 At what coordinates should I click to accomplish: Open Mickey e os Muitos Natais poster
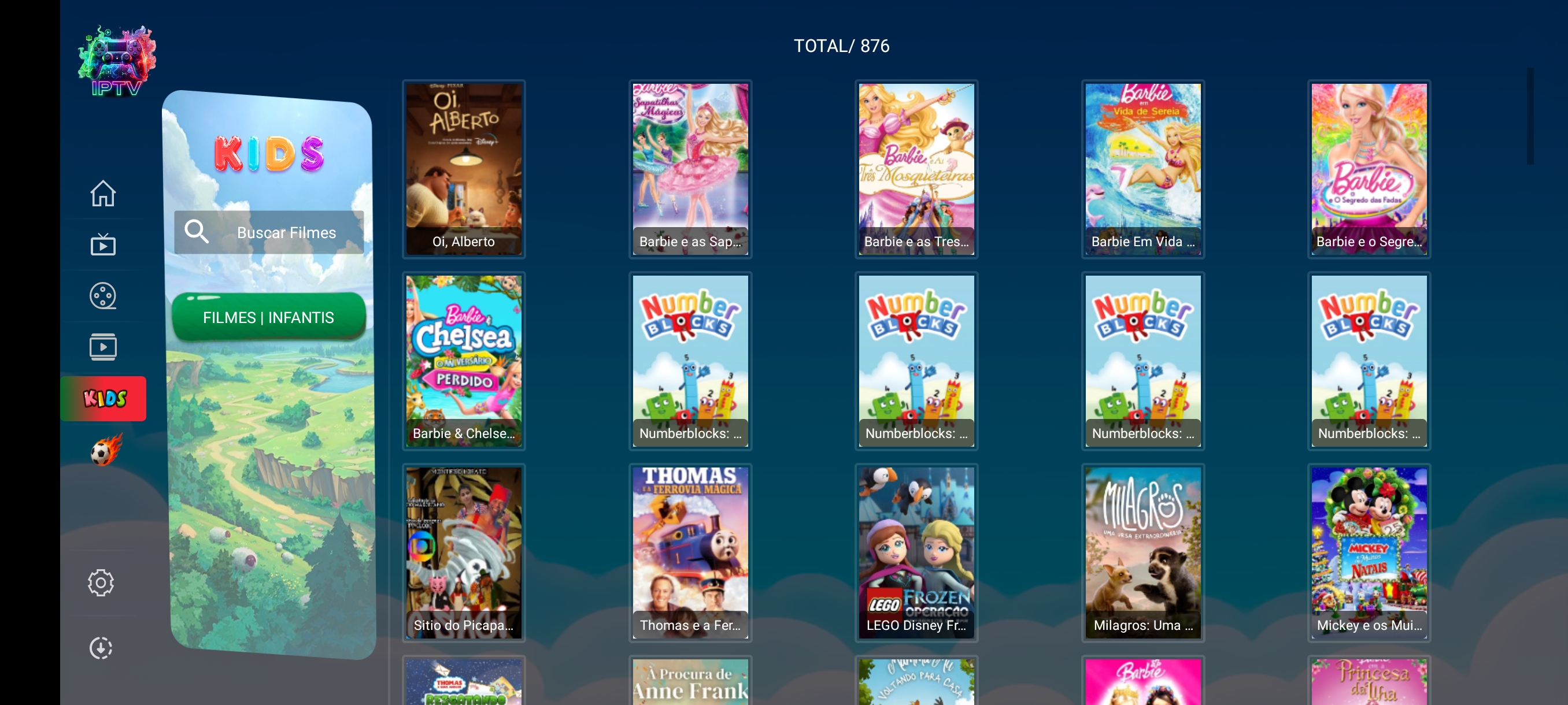(x=1369, y=552)
